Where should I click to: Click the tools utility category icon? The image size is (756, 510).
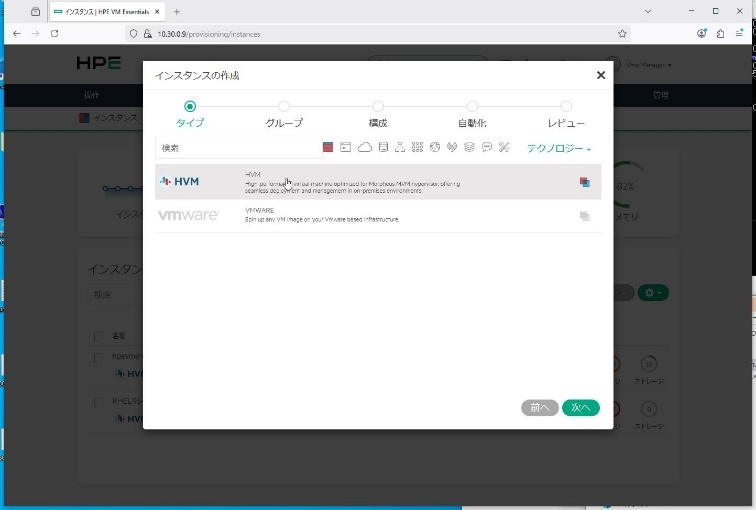click(504, 148)
